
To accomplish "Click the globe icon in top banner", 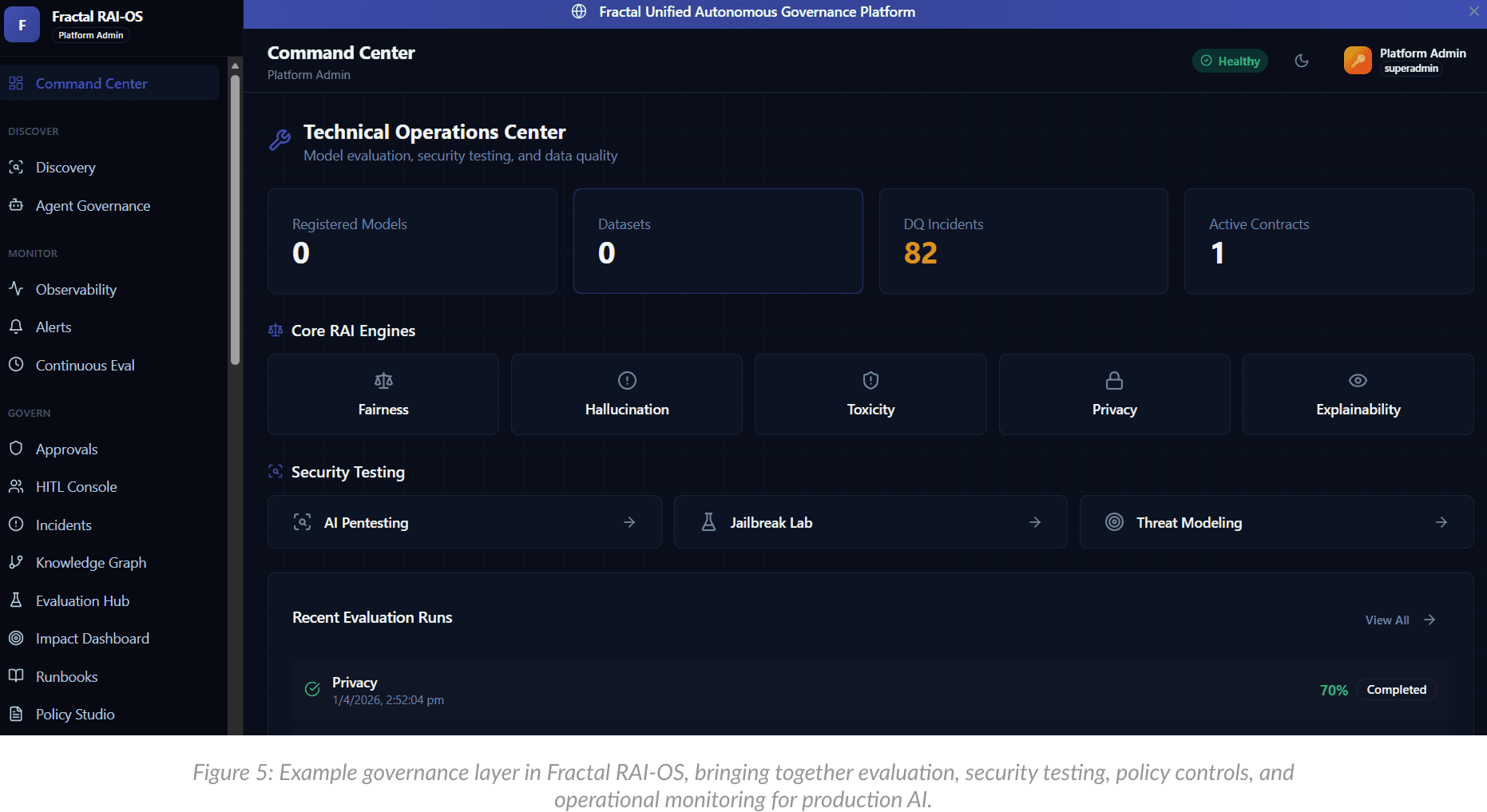I will (x=580, y=12).
